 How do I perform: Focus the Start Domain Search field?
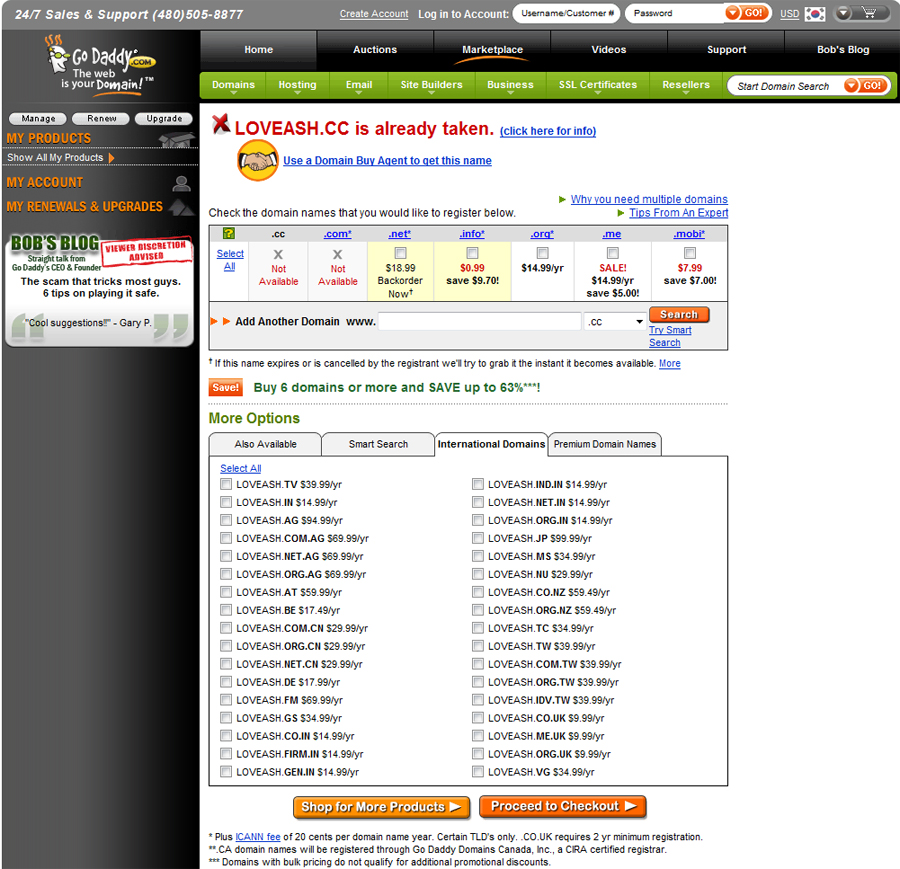(786, 86)
